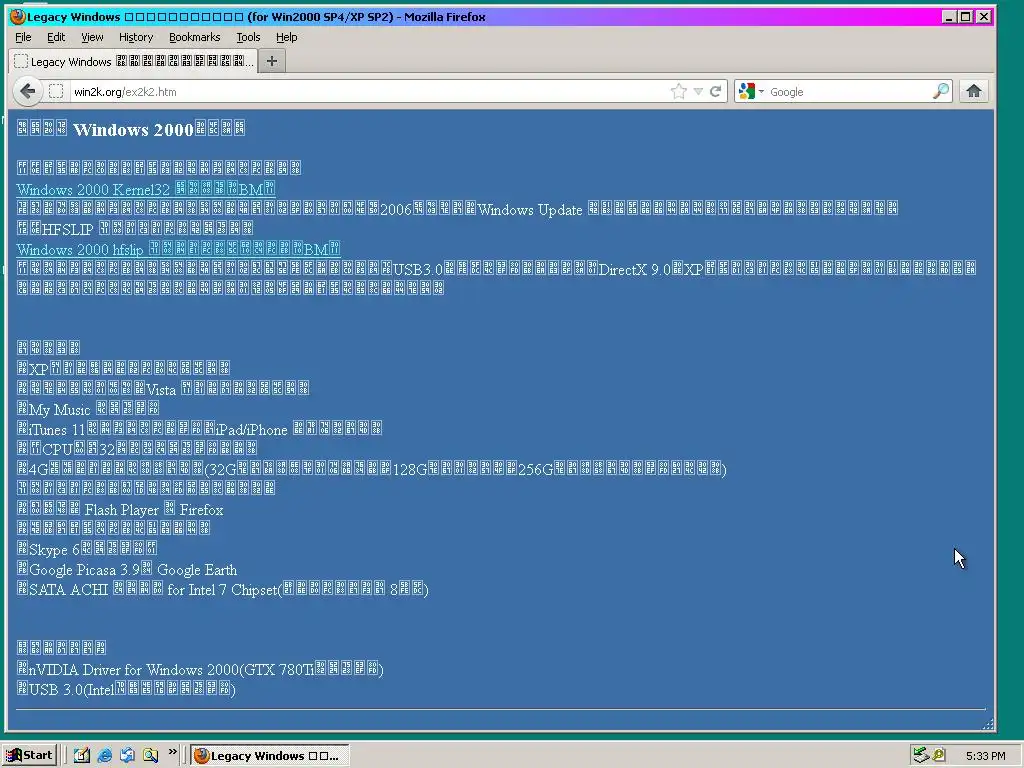Open the Windows Start button
Viewport: 1024px width, 768px height.
click(30, 756)
